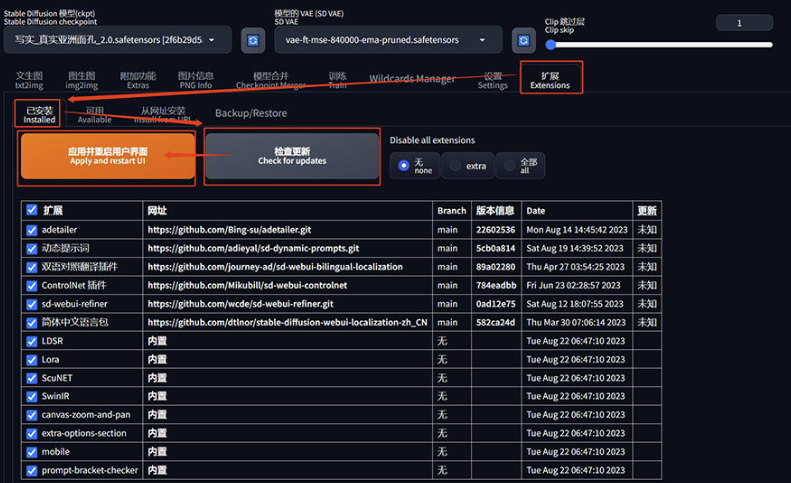Switch to the txt2img tab
791x483 pixels.
[x=29, y=80]
